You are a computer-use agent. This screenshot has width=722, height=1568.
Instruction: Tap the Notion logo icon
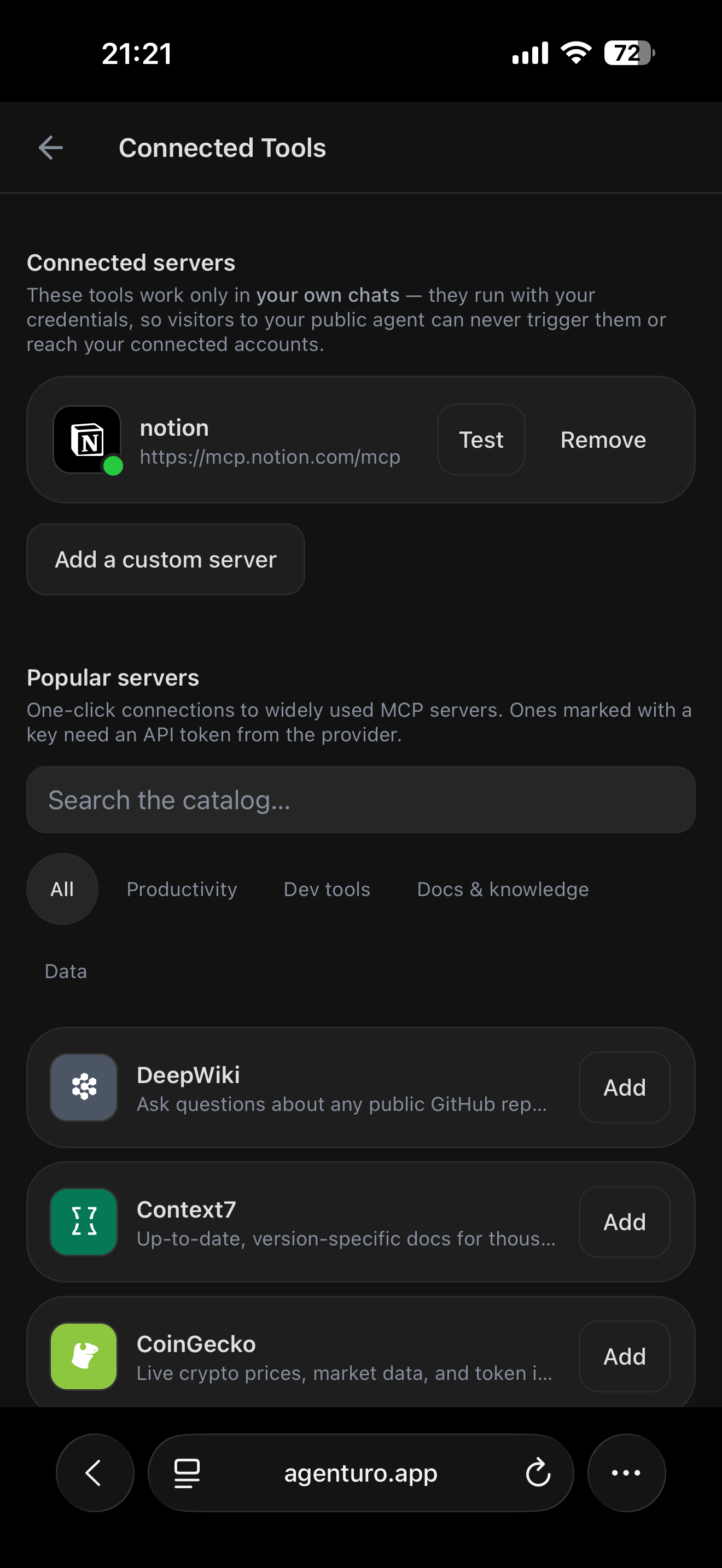87,440
